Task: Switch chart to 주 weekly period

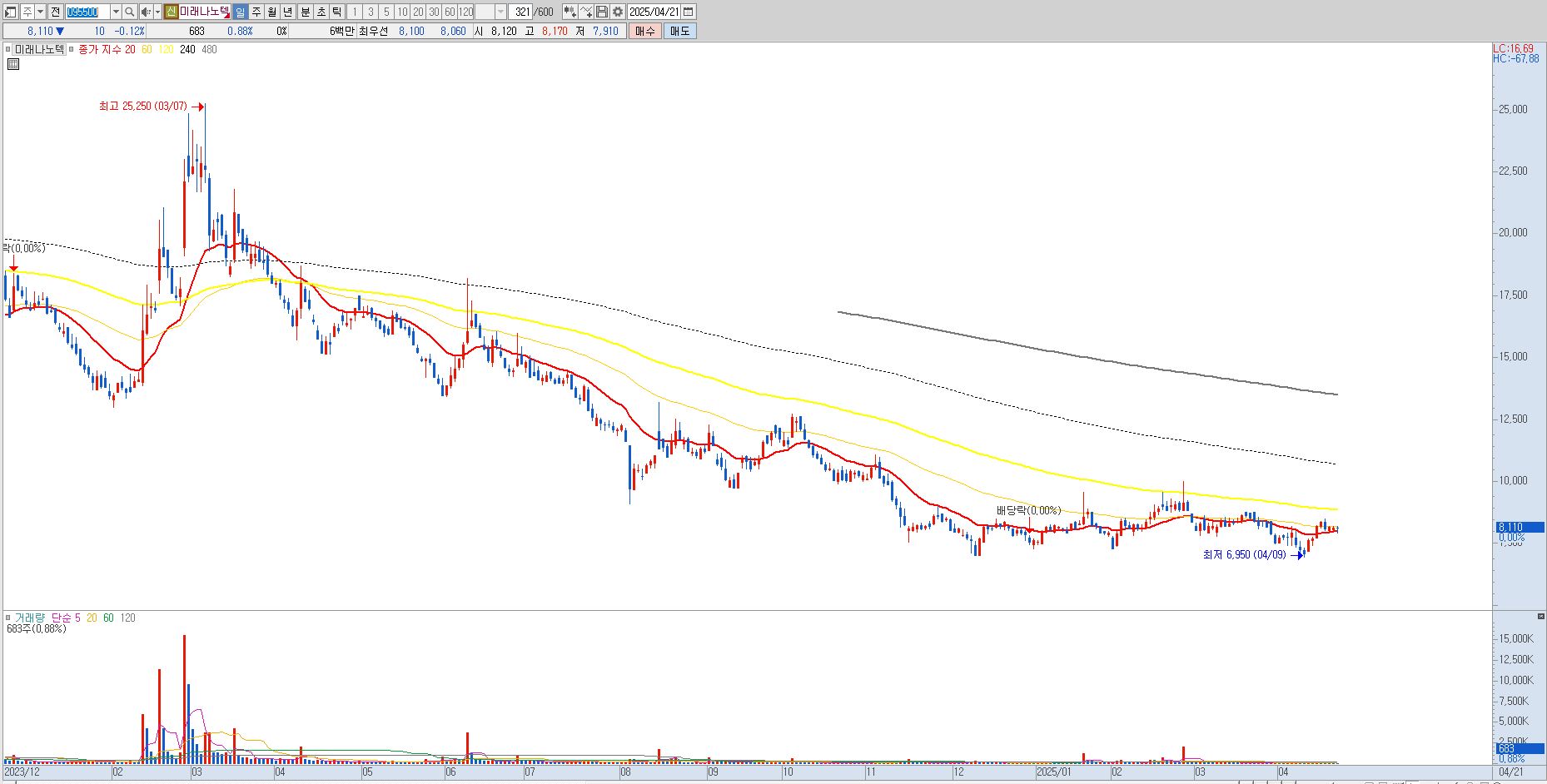Action: pyautogui.click(x=256, y=12)
